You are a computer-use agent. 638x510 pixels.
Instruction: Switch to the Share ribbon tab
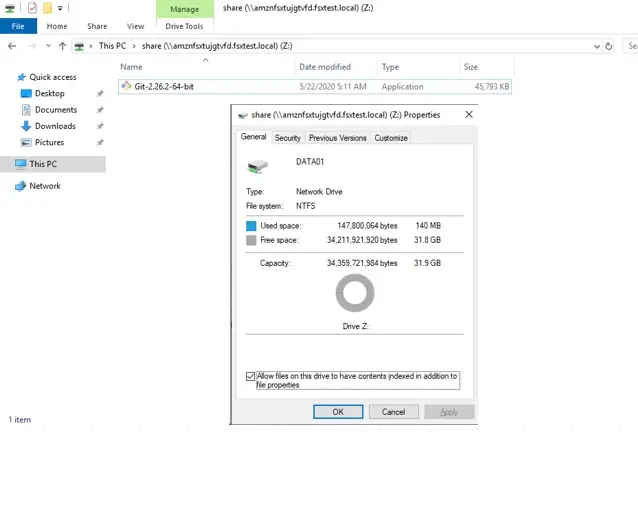click(x=97, y=26)
